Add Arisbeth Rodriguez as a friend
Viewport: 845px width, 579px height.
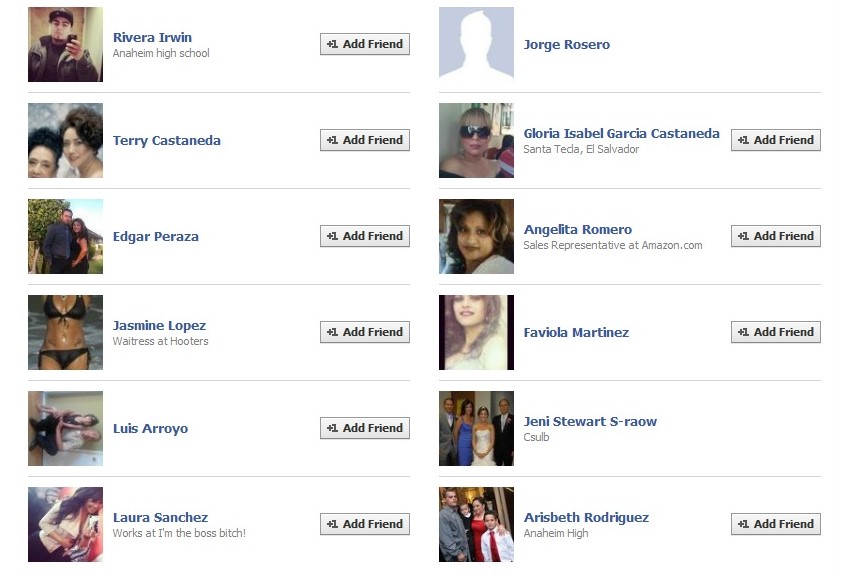[x=776, y=524]
